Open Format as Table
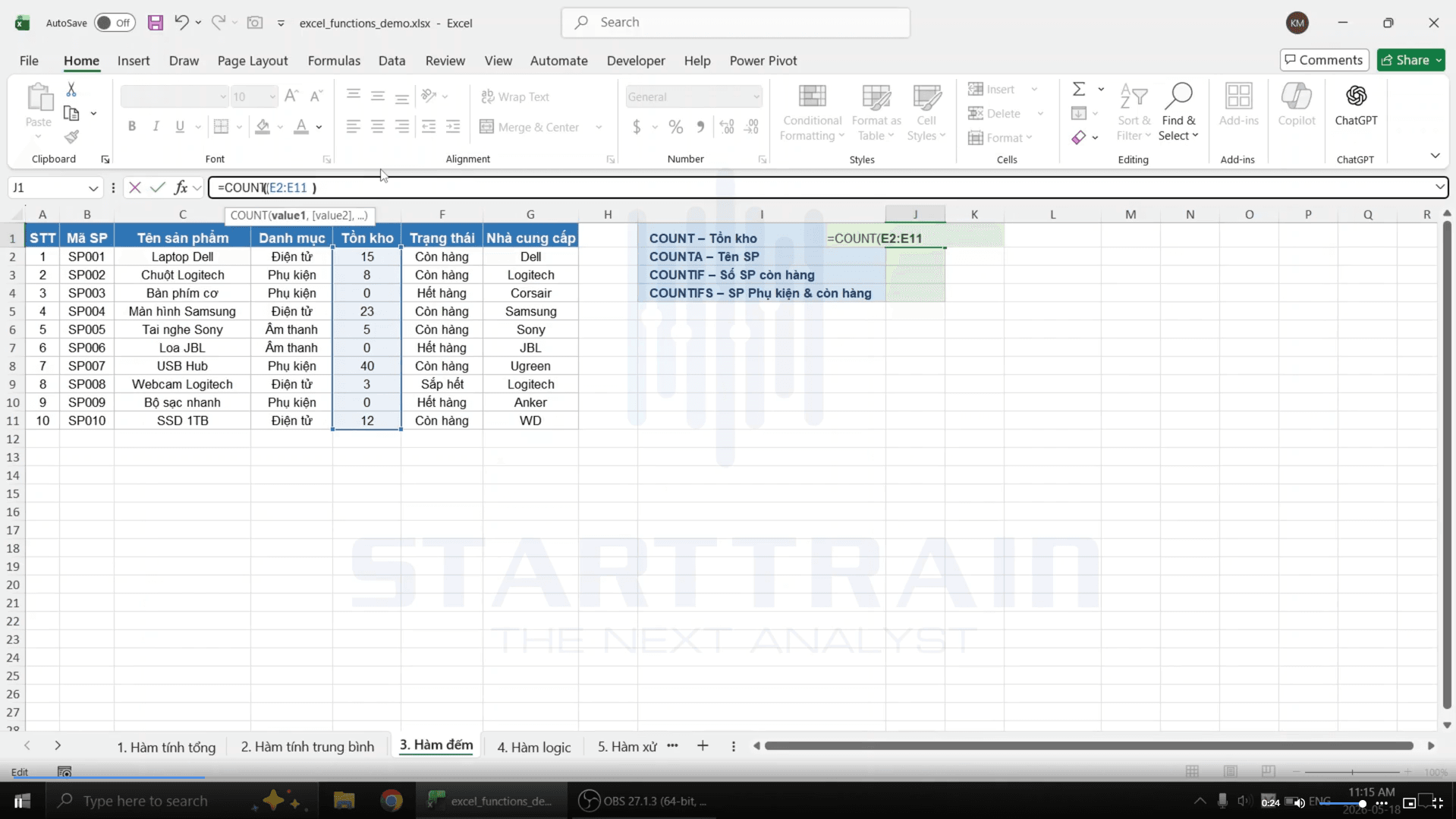This screenshot has height=819, width=1456. pyautogui.click(x=876, y=113)
